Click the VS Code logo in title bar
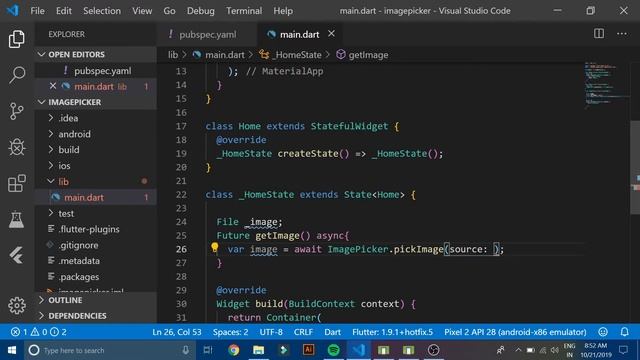Image resolution: width=640 pixels, height=360 pixels. (13, 11)
